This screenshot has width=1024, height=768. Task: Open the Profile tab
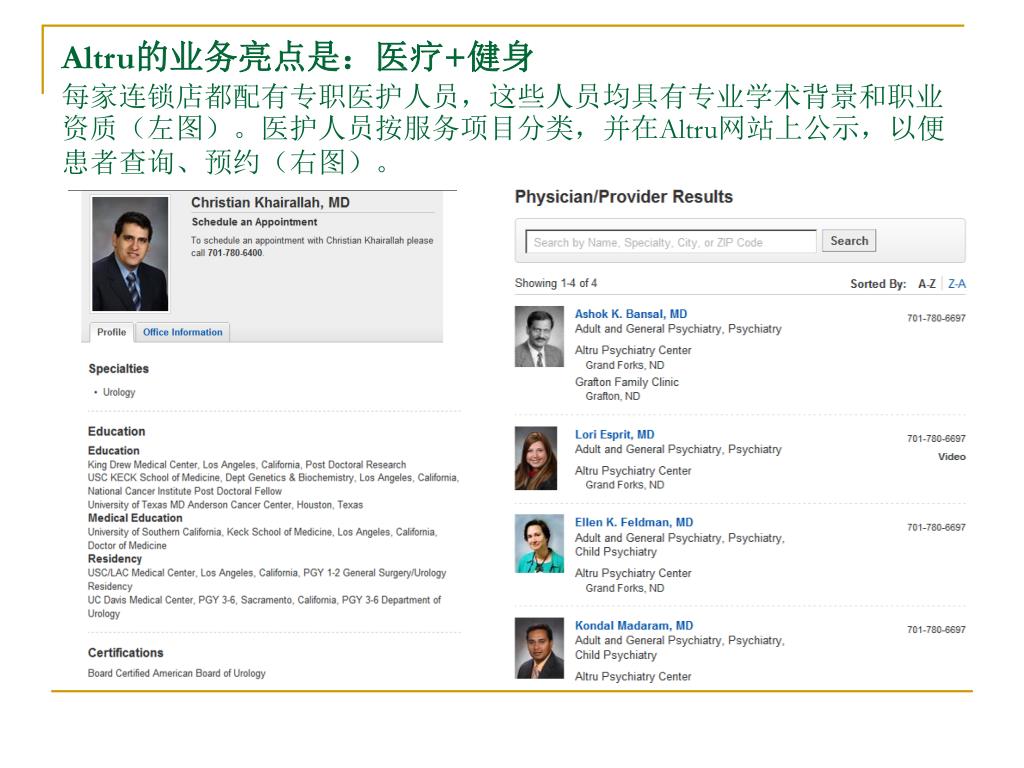point(112,332)
